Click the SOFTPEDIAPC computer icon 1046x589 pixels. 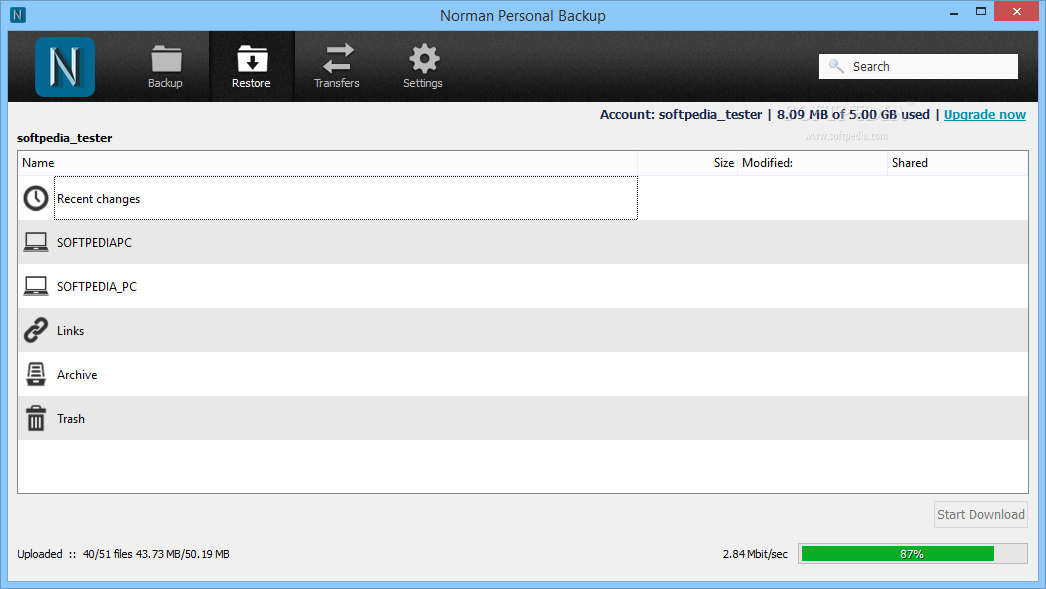[36, 242]
